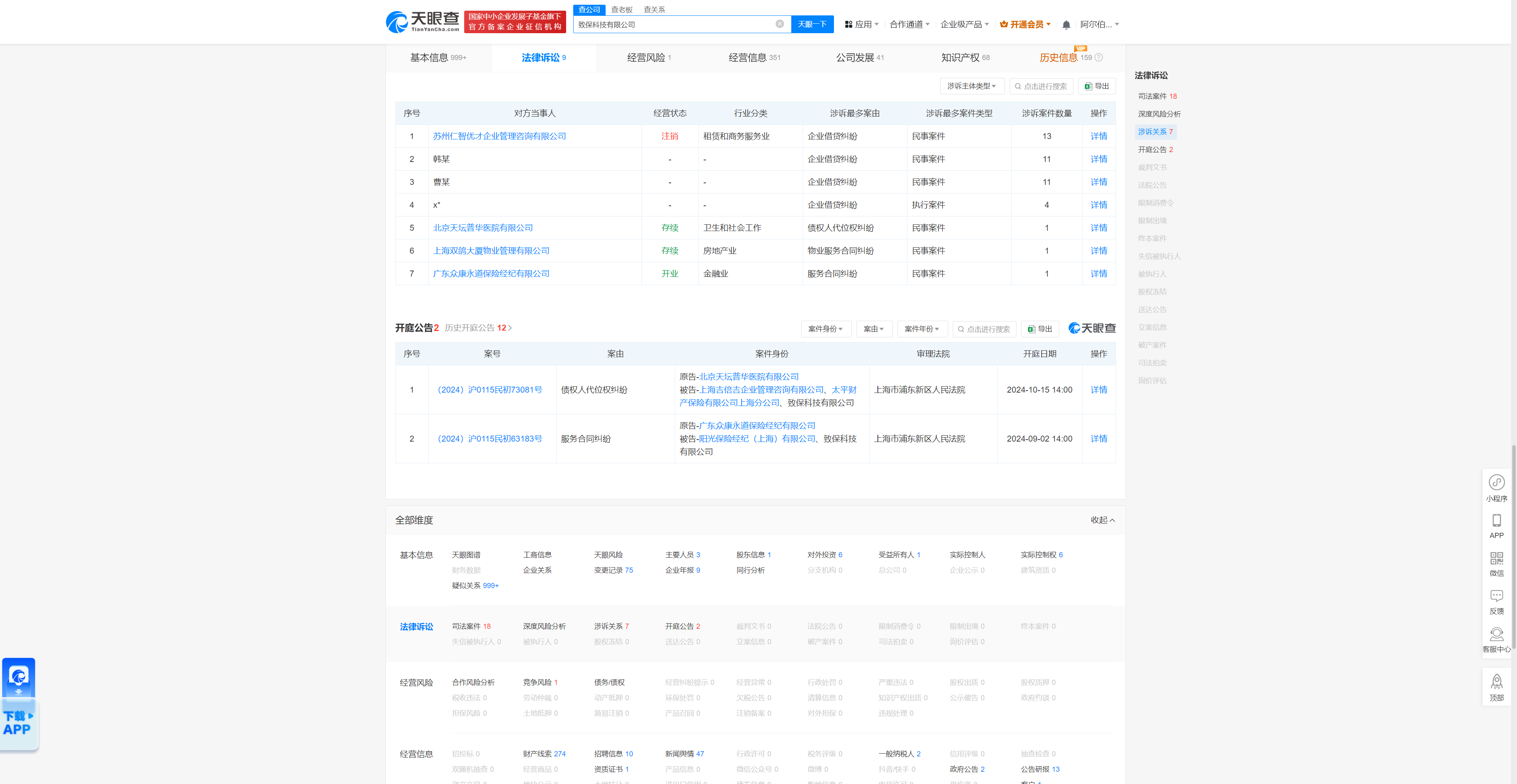Open 天眼图谱 dimension link
The height and width of the screenshot is (784, 1517).
466,555
